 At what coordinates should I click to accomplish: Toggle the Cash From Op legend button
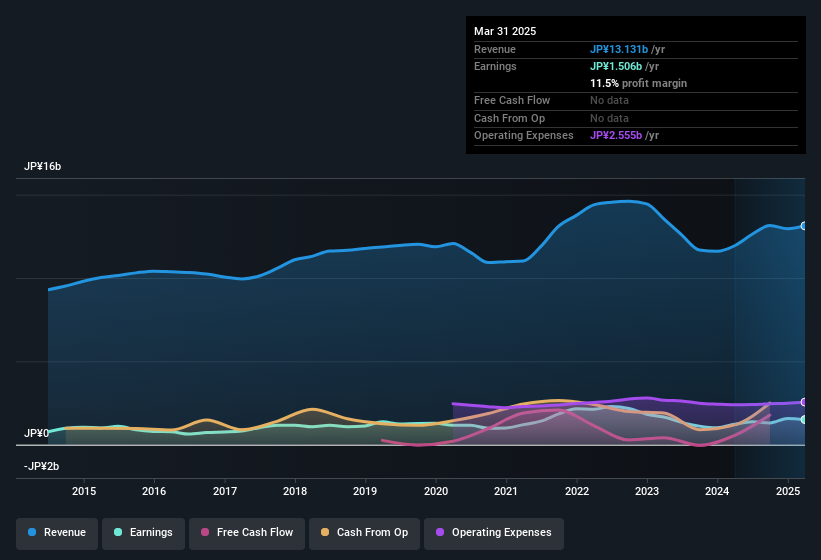pos(364,533)
